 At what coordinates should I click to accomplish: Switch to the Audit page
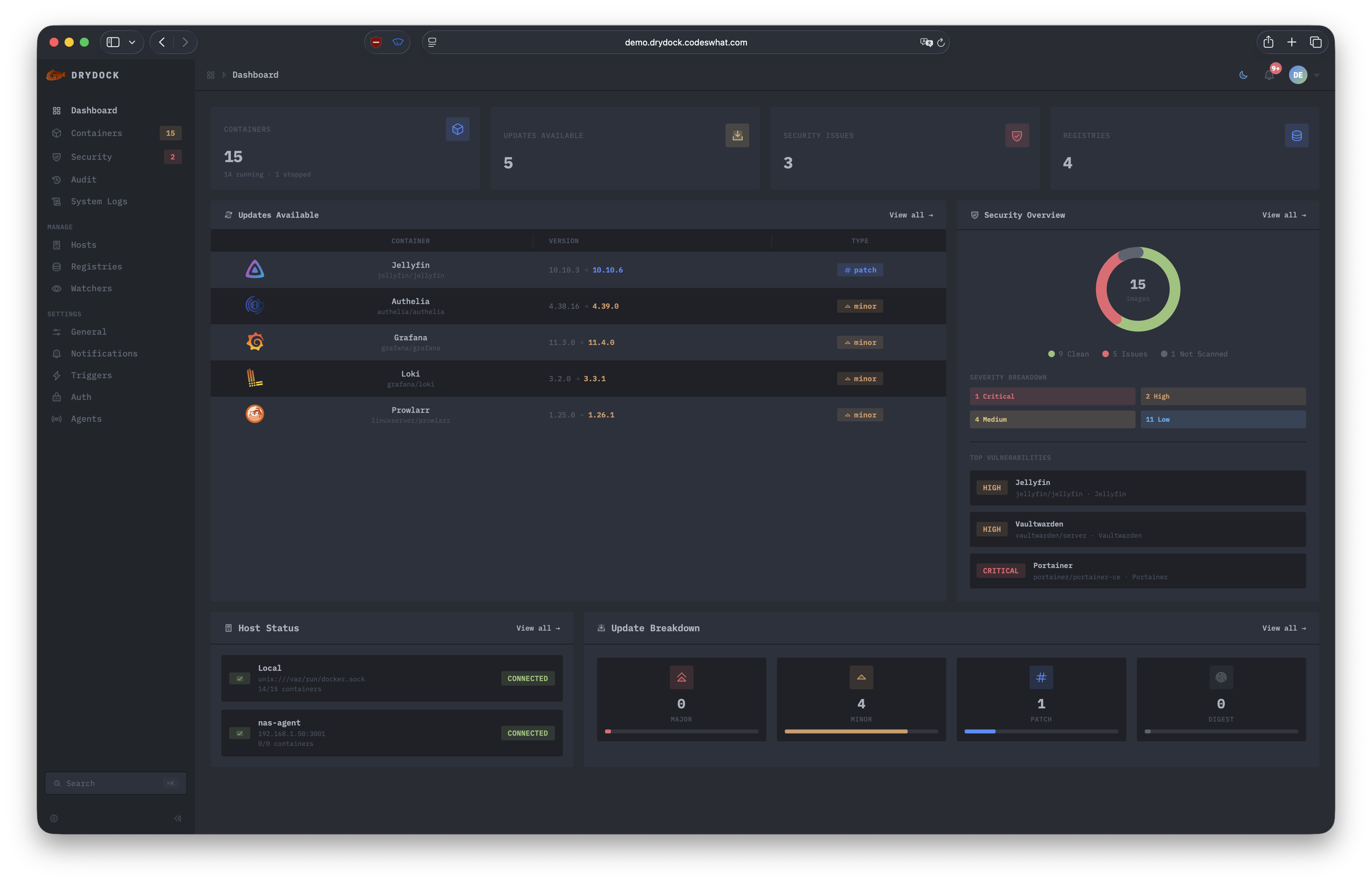click(83, 180)
